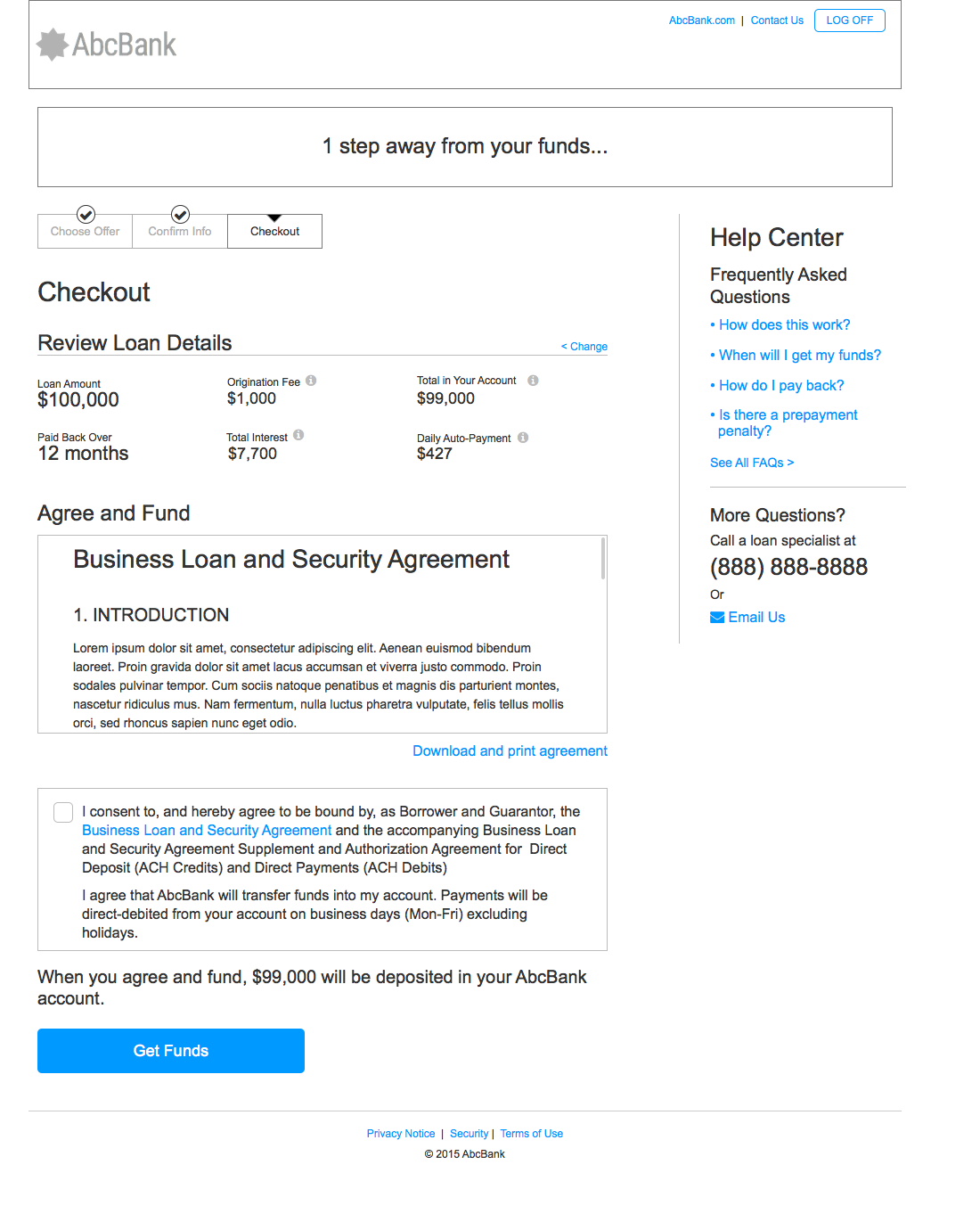
Task: Open the Privacy Notice footer link
Action: pyautogui.click(x=401, y=1134)
